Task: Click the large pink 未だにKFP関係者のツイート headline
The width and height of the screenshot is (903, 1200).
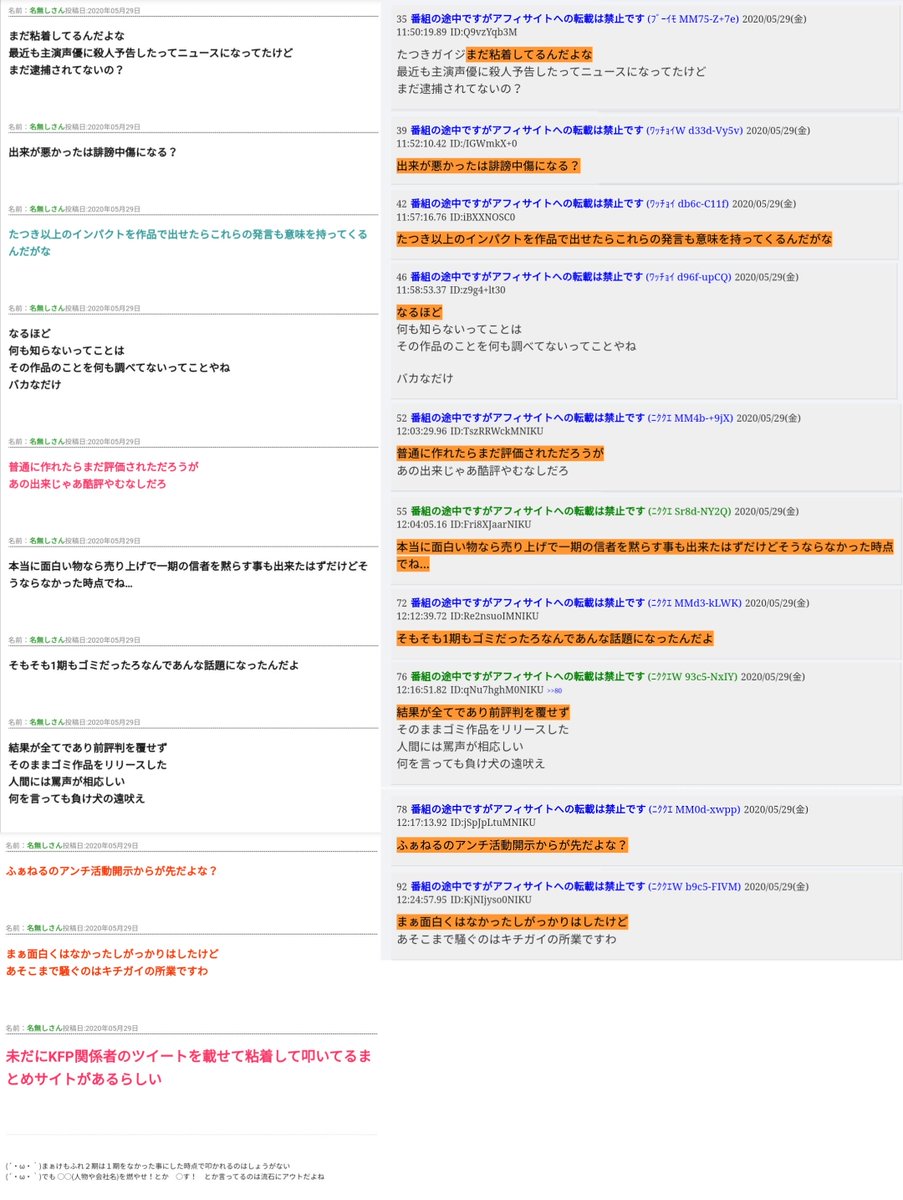Action: [189, 1067]
